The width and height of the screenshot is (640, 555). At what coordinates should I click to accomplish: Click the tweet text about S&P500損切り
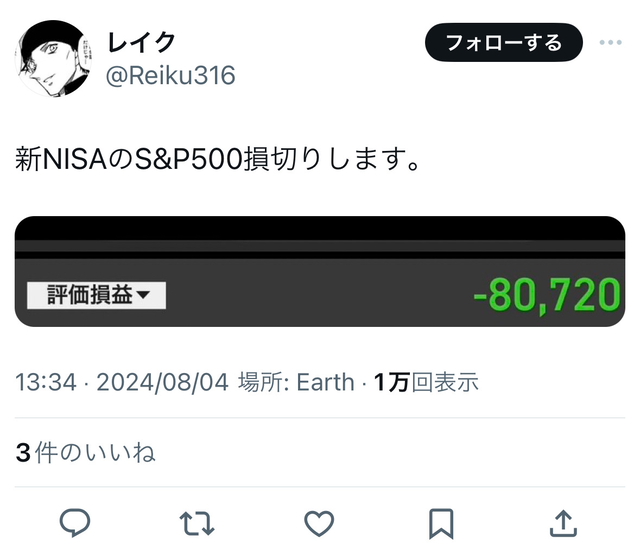point(217,159)
